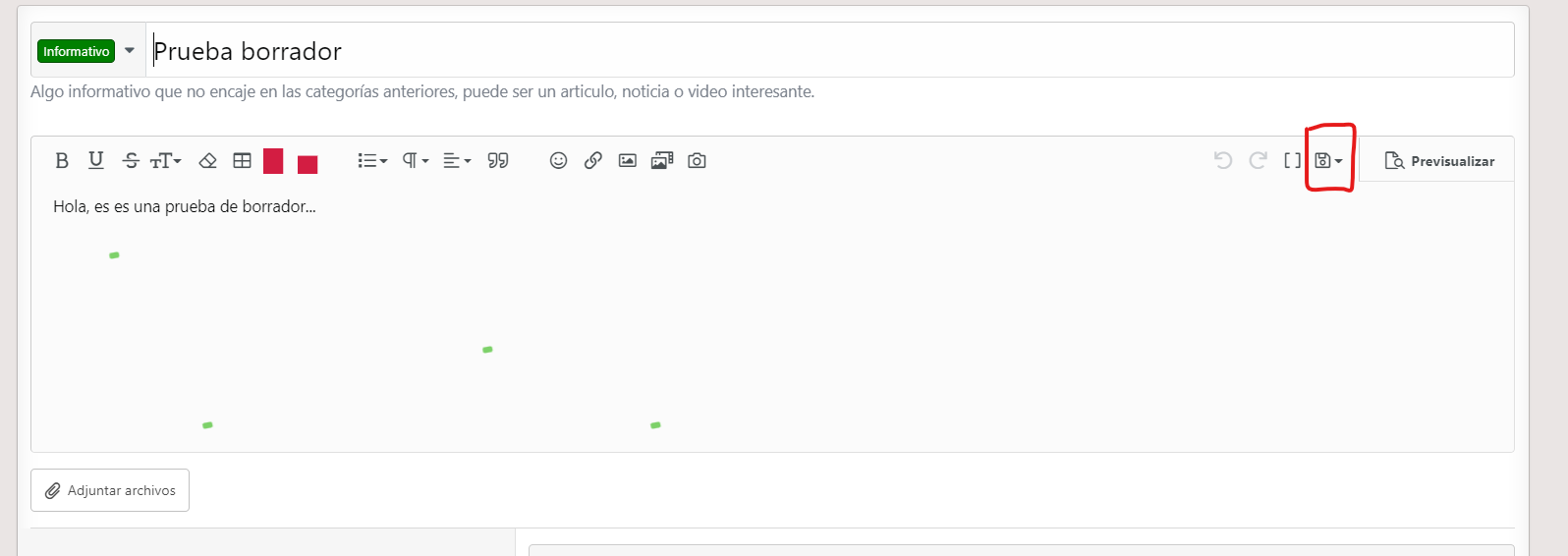Screen dimensions: 1568x556
Task: Click the insert image icon
Action: pos(627,161)
